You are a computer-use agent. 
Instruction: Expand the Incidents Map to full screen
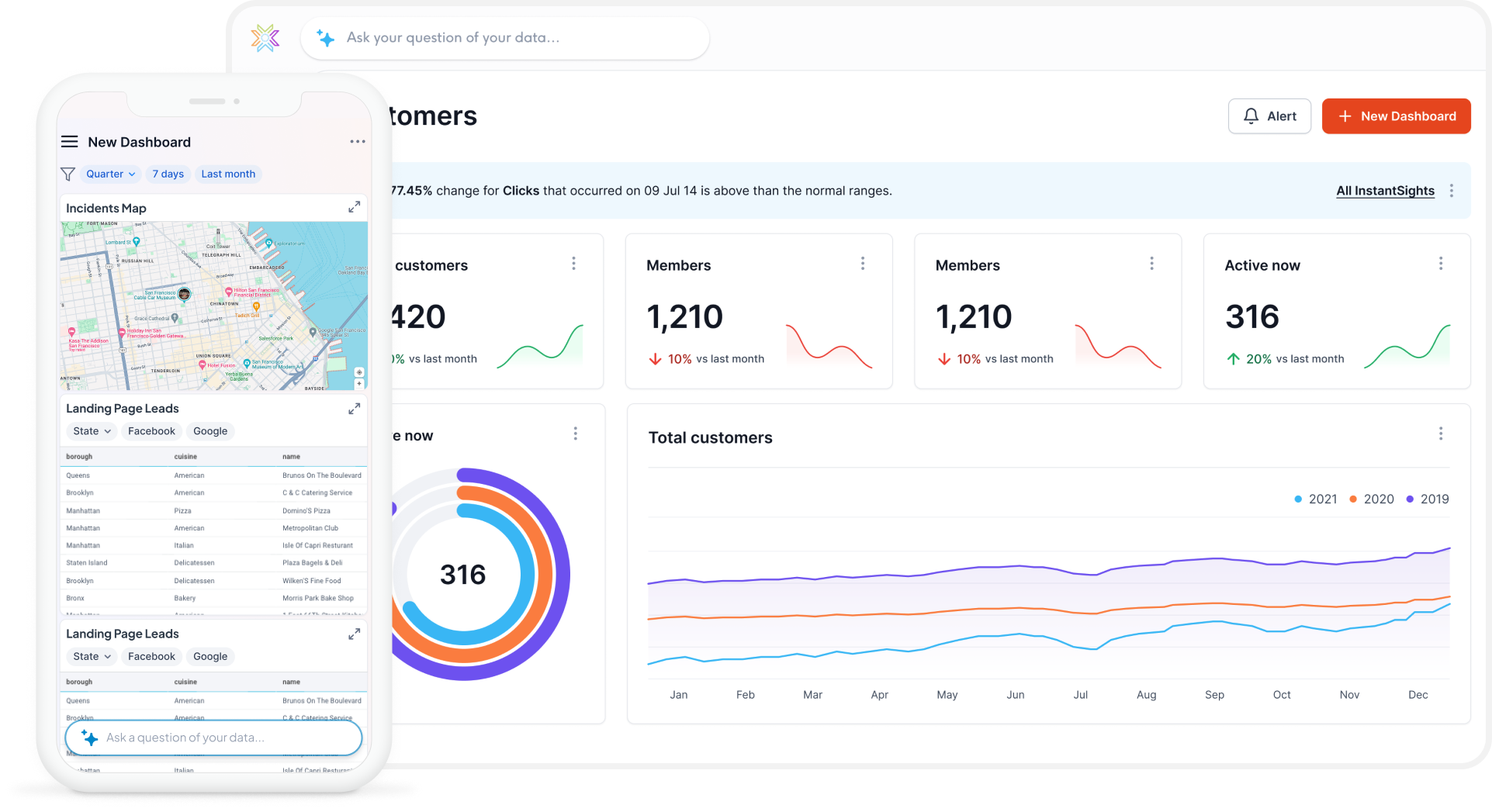[x=354, y=206]
